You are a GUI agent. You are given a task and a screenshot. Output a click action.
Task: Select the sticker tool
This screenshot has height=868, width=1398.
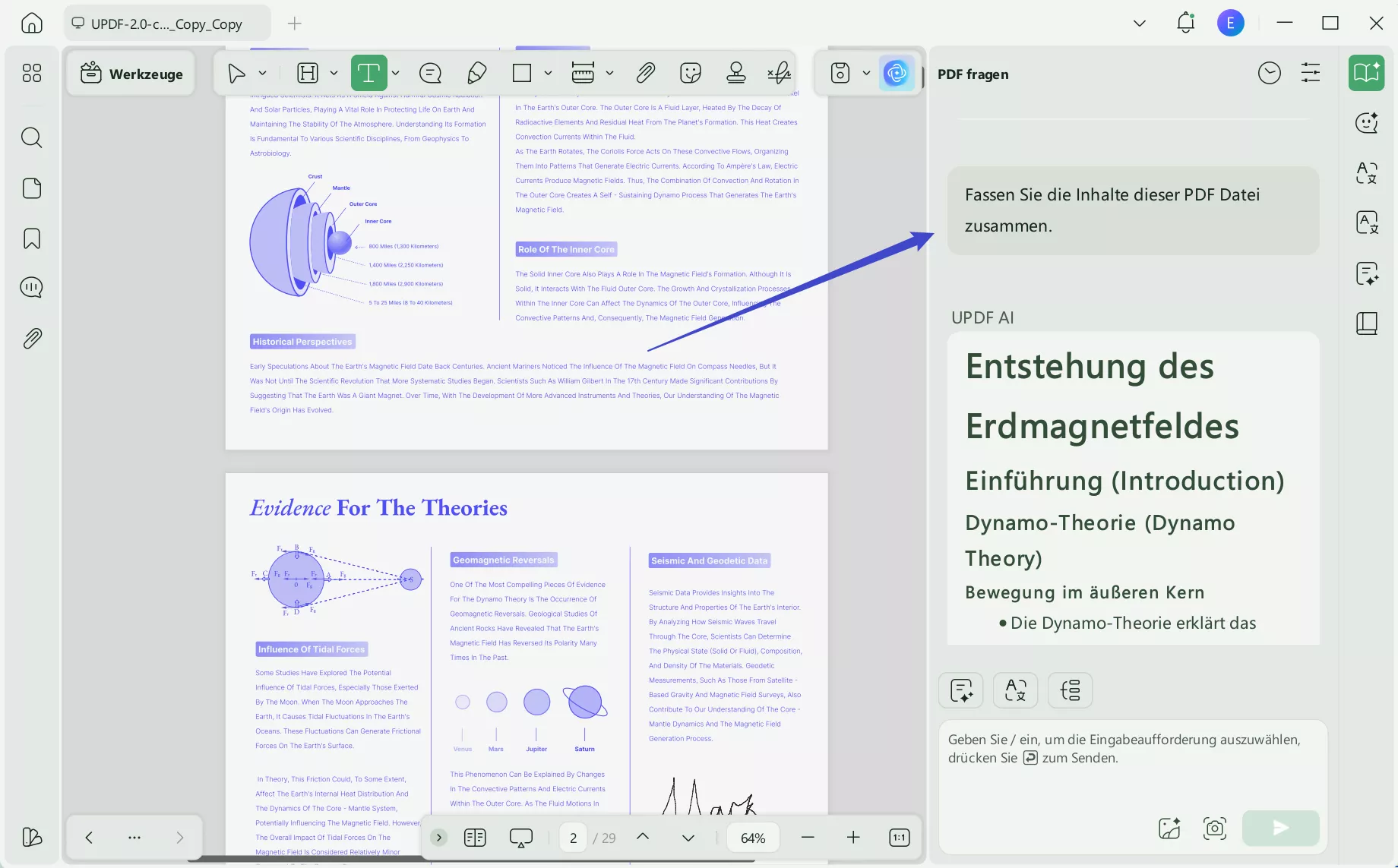pyautogui.click(x=690, y=74)
